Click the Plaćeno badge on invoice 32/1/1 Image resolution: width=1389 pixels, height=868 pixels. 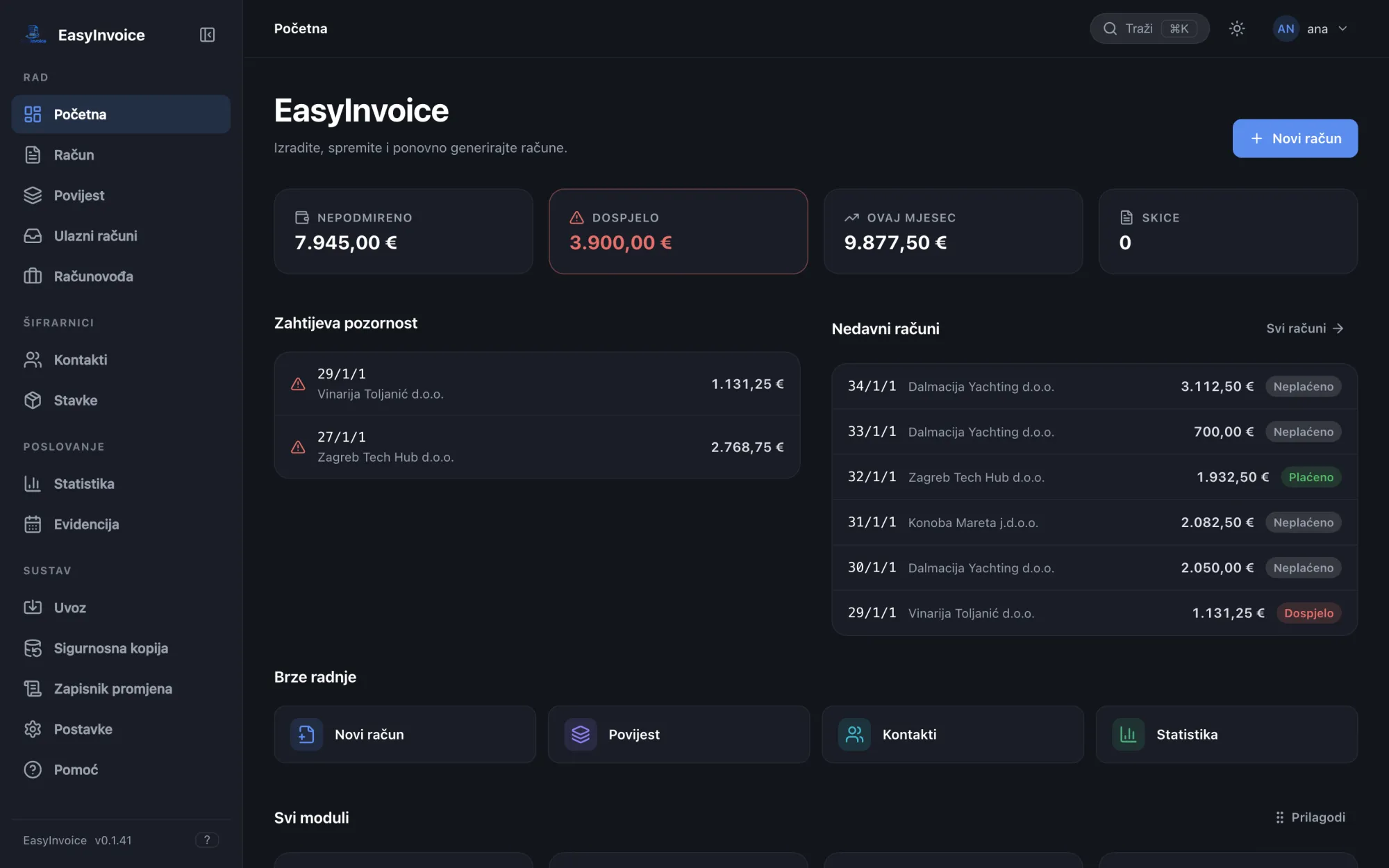1311,477
